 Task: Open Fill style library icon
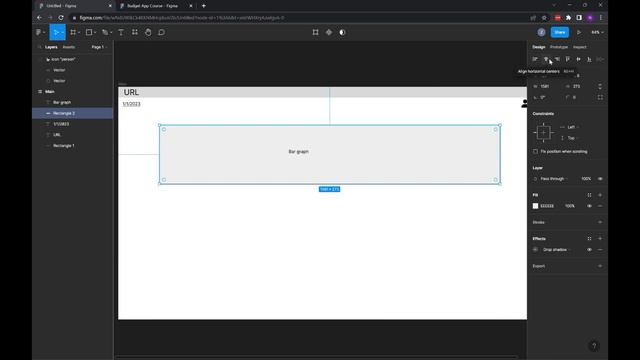pyautogui.click(x=589, y=195)
